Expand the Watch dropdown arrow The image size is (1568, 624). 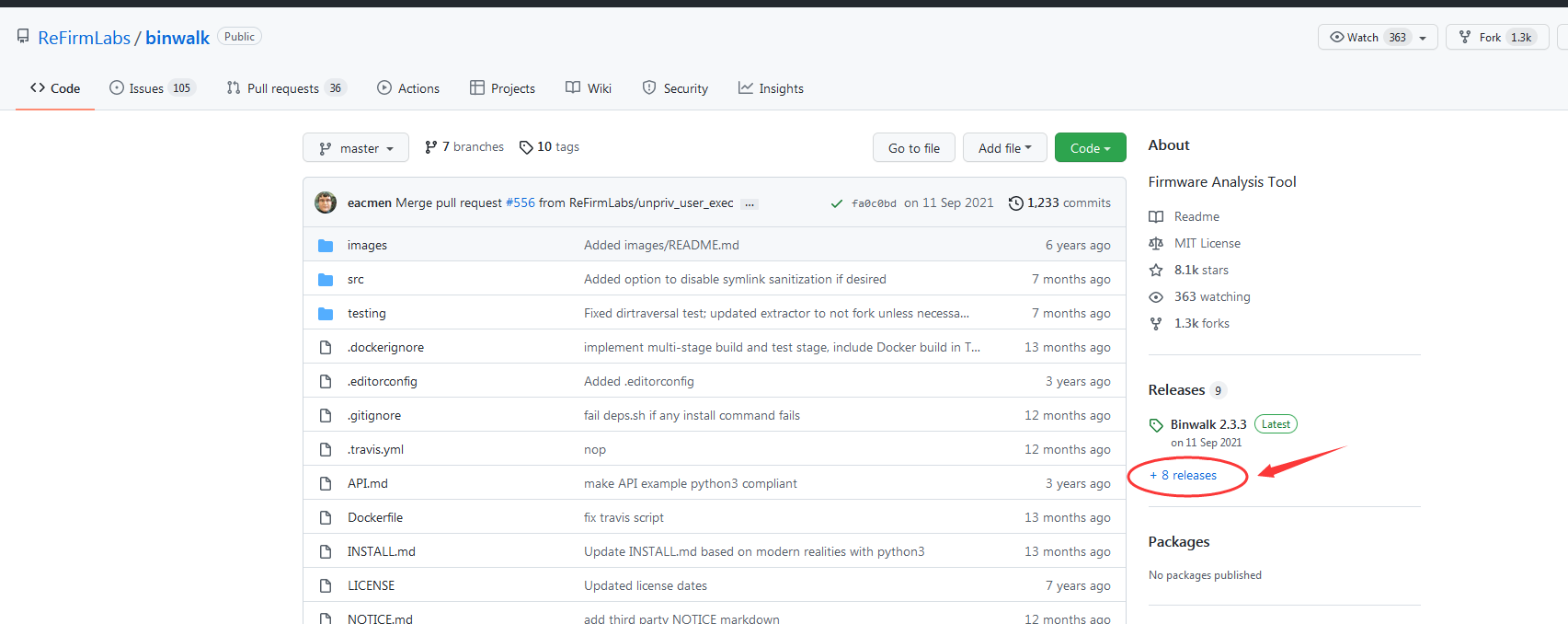pyautogui.click(x=1423, y=38)
